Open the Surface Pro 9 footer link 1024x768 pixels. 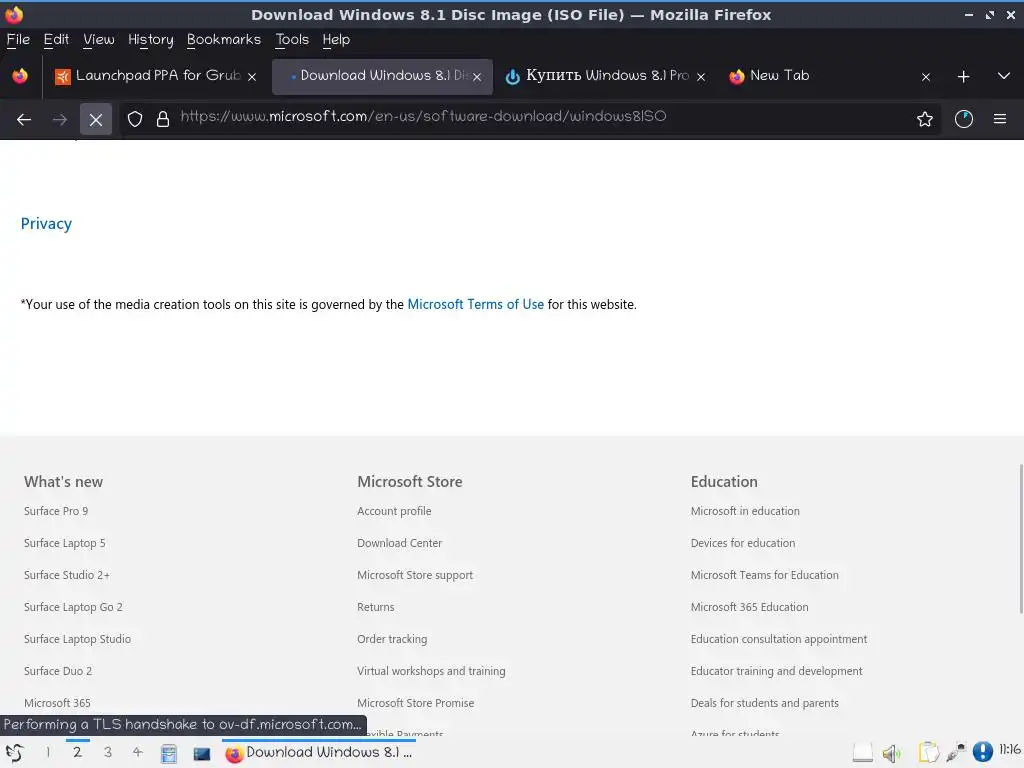click(56, 511)
